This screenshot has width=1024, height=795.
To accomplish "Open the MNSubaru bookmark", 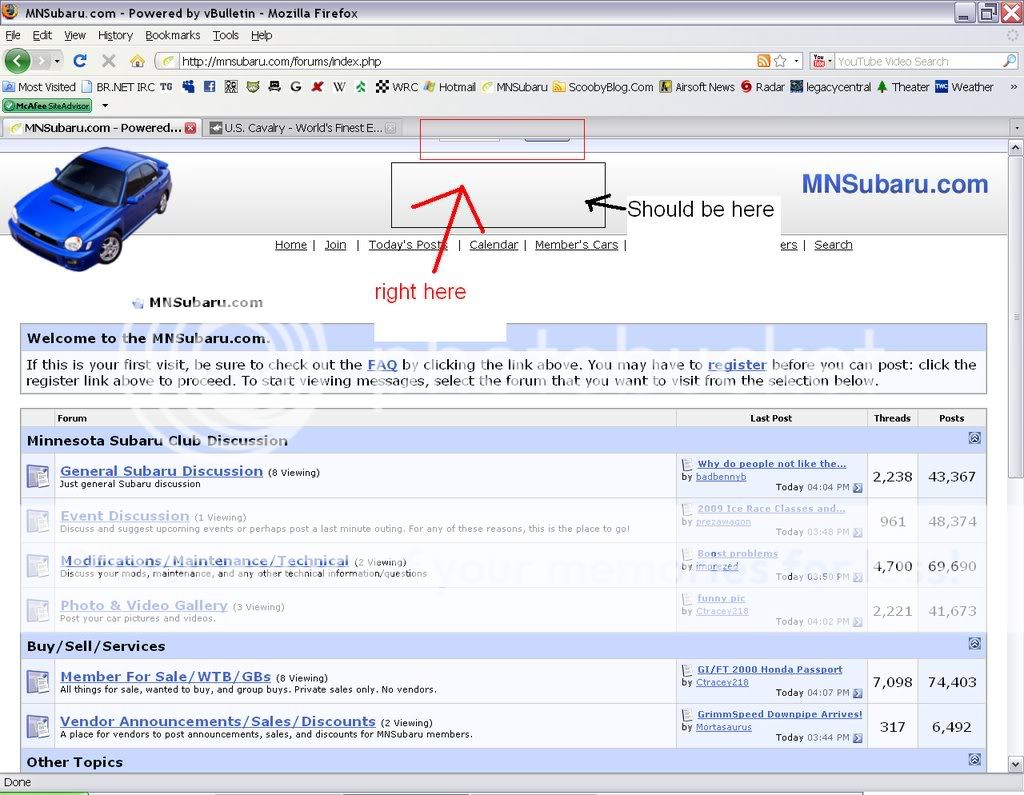I will pos(515,87).
